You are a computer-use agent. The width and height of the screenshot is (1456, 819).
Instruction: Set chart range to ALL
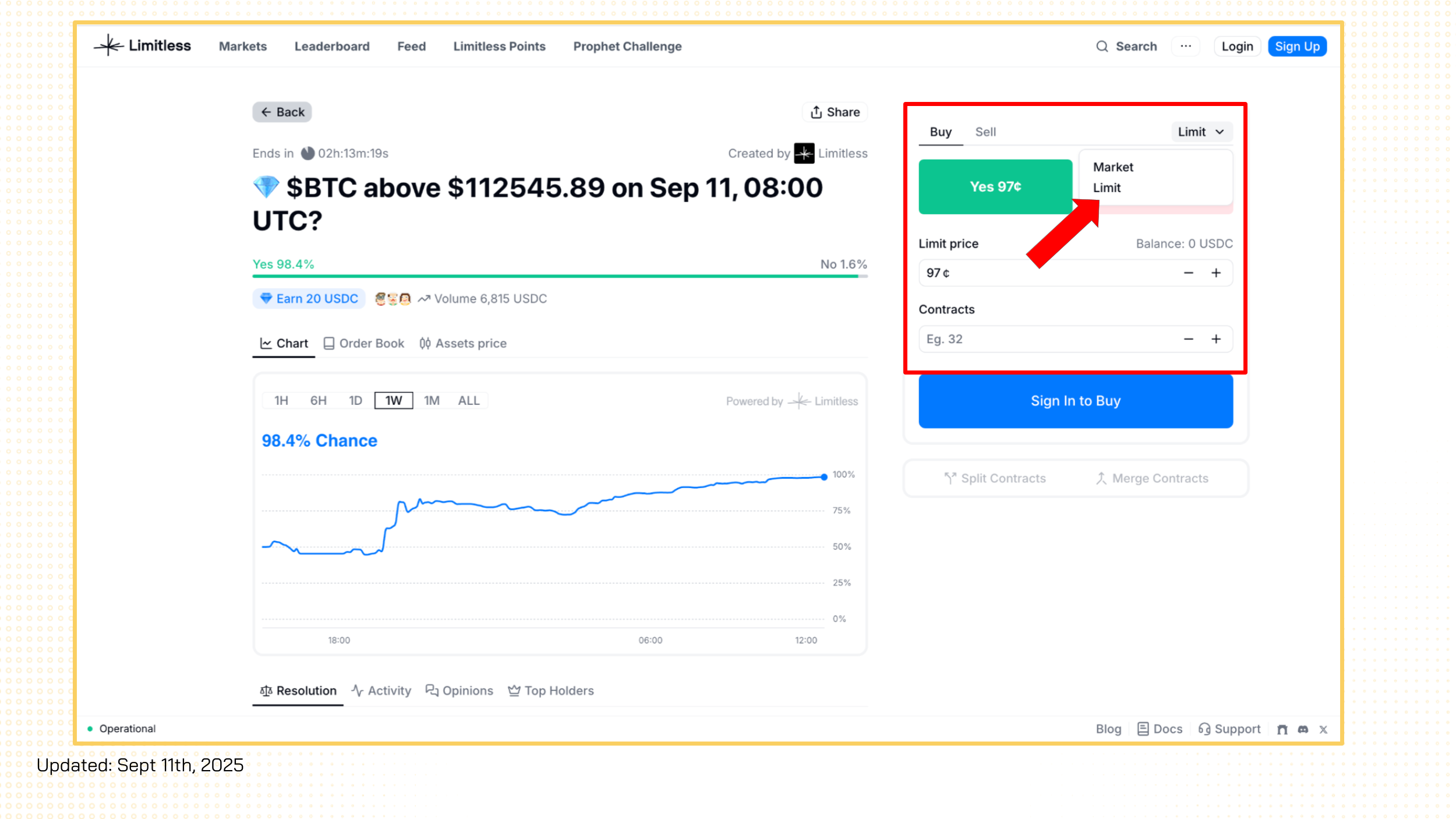469,400
